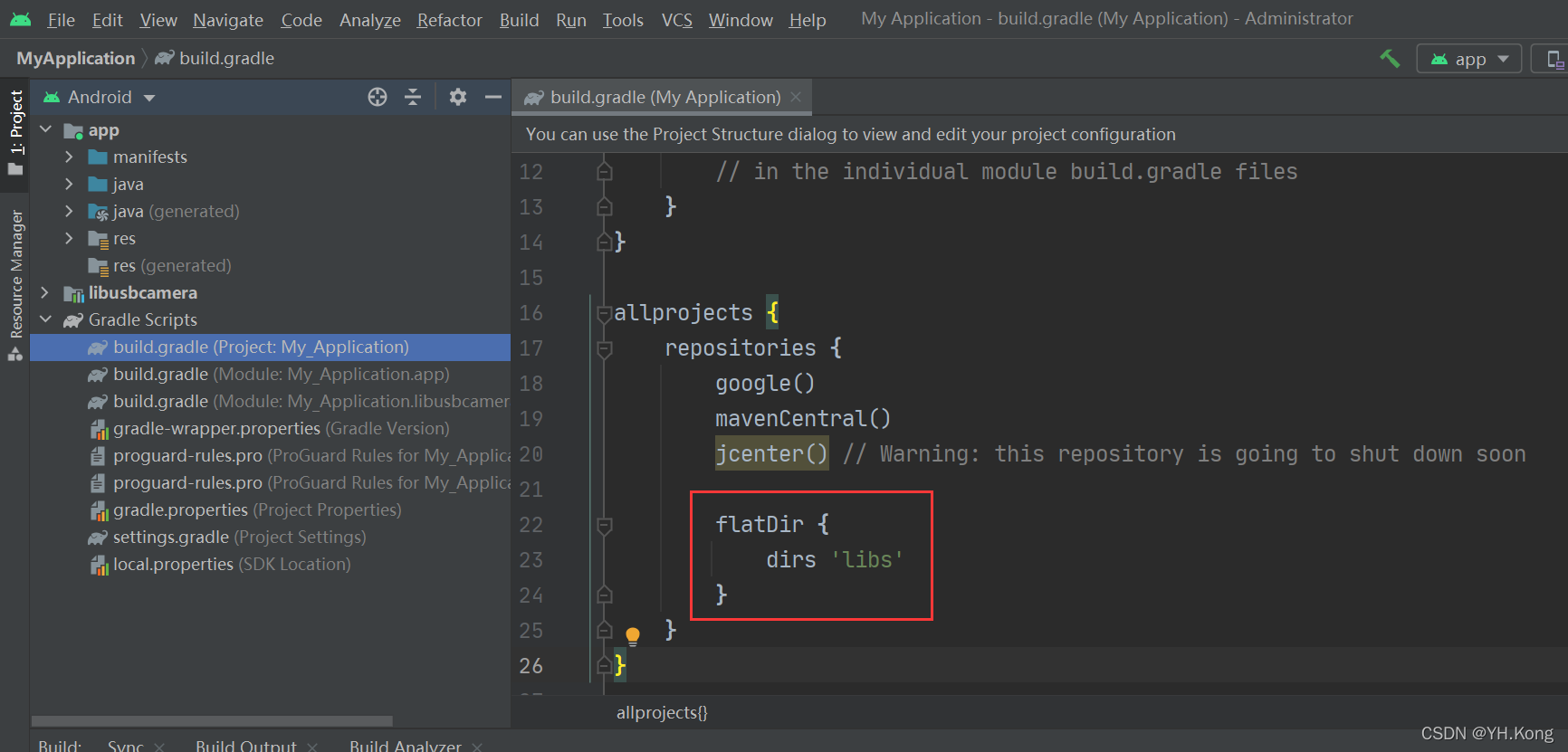1568x752 pixels.
Task: Hide the Project panel with minus icon
Action: pos(493,97)
